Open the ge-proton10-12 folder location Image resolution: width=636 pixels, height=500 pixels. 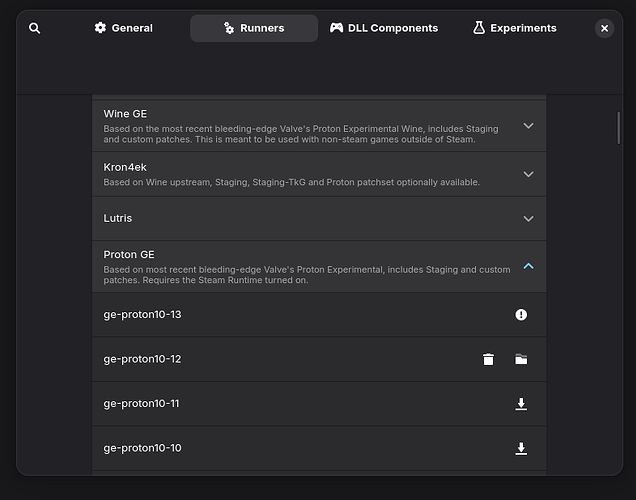coord(521,359)
